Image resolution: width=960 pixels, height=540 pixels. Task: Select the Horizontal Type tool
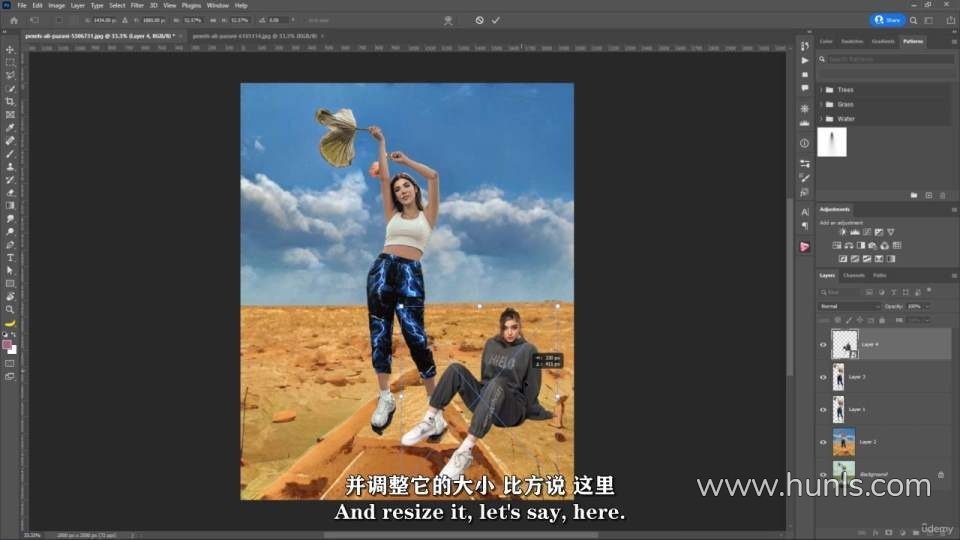point(10,258)
